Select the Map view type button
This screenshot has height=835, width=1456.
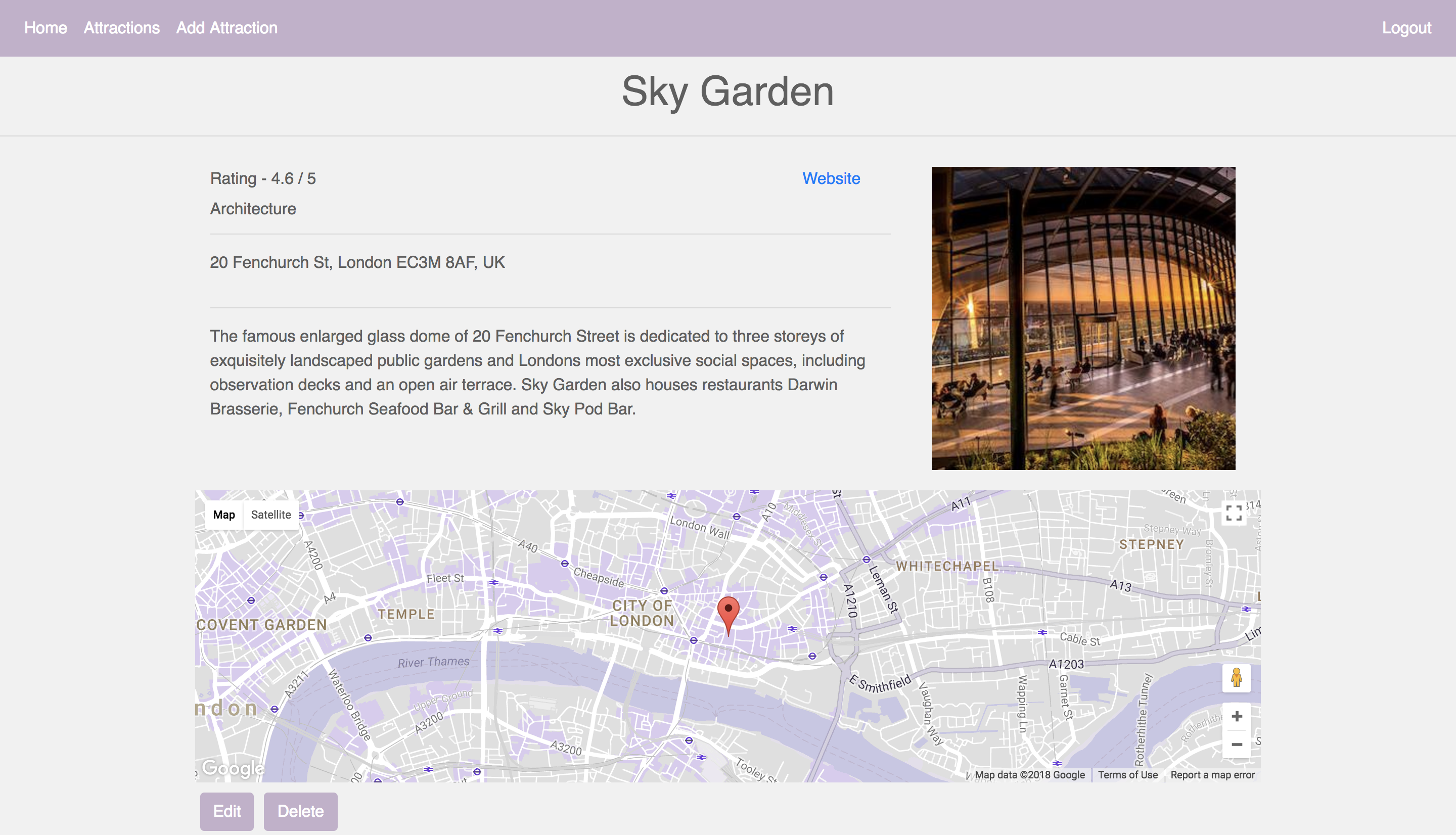tap(223, 515)
